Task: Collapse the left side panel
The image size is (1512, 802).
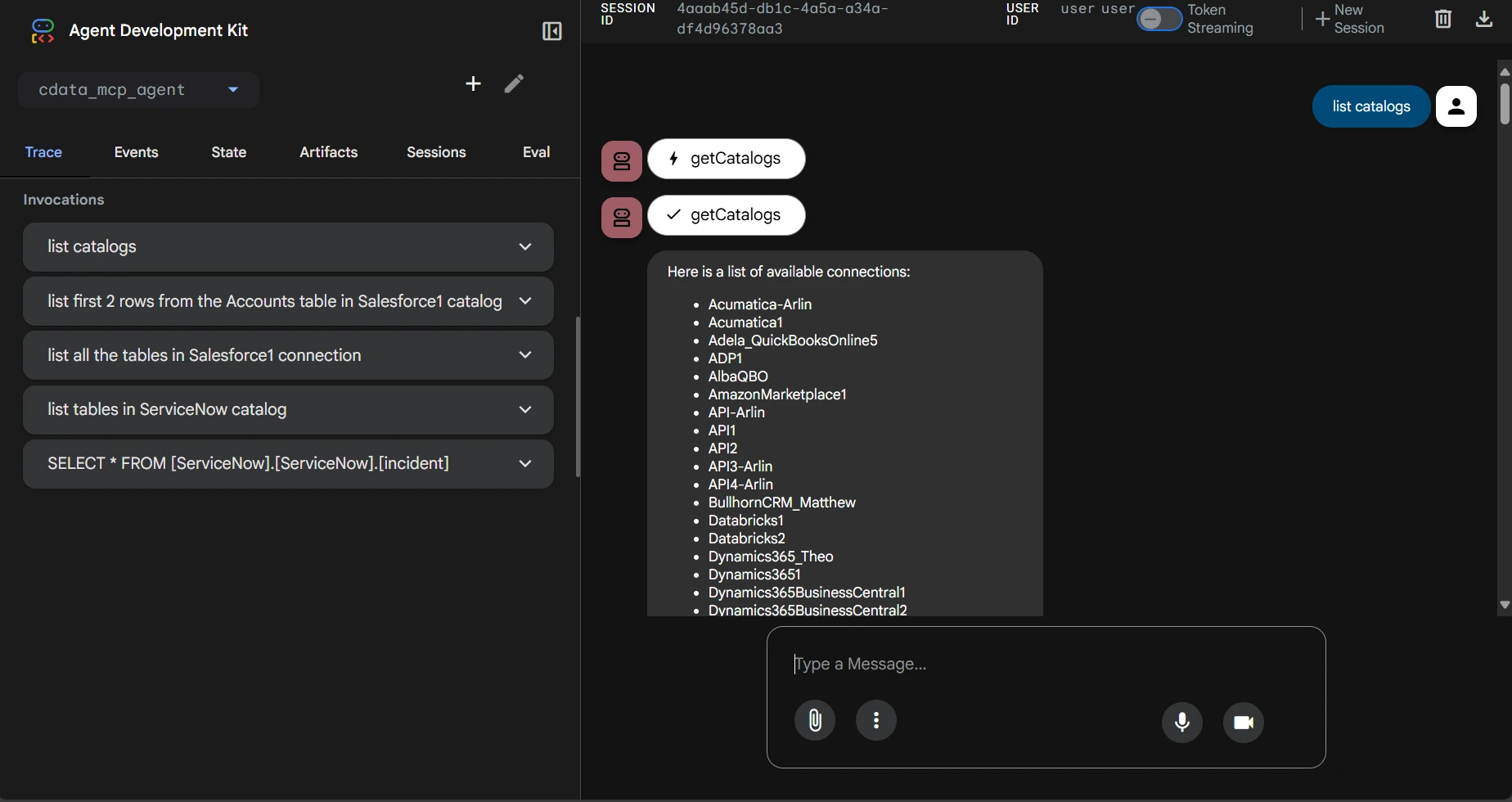Action: pos(551,31)
